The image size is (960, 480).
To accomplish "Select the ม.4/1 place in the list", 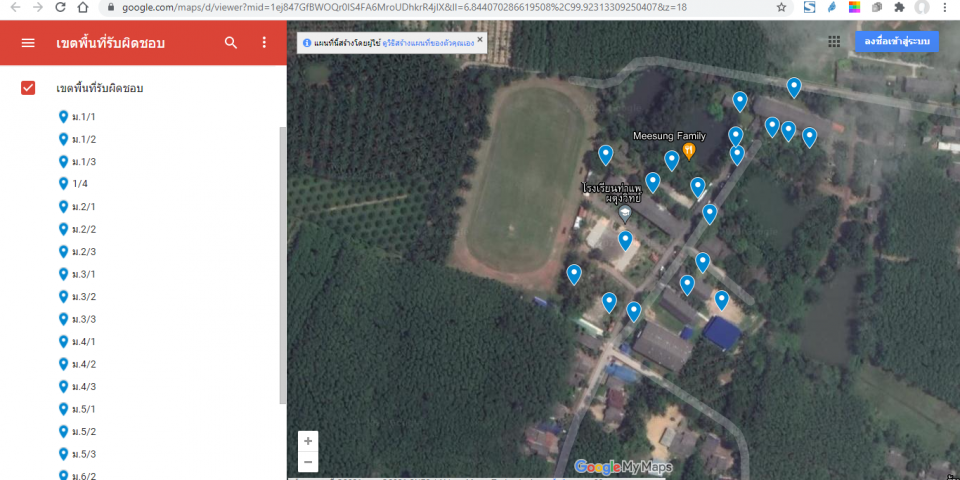I will tap(83, 342).
